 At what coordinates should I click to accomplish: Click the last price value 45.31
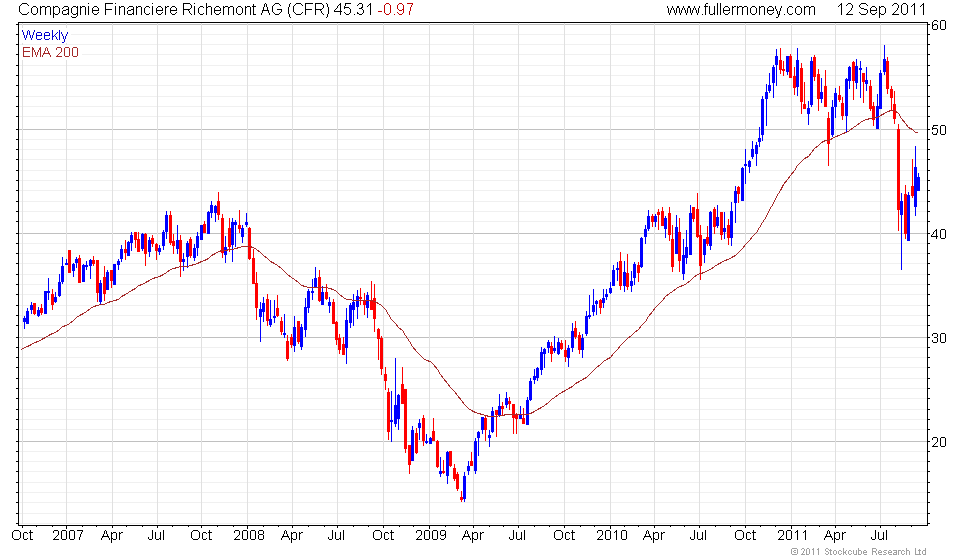pos(353,10)
